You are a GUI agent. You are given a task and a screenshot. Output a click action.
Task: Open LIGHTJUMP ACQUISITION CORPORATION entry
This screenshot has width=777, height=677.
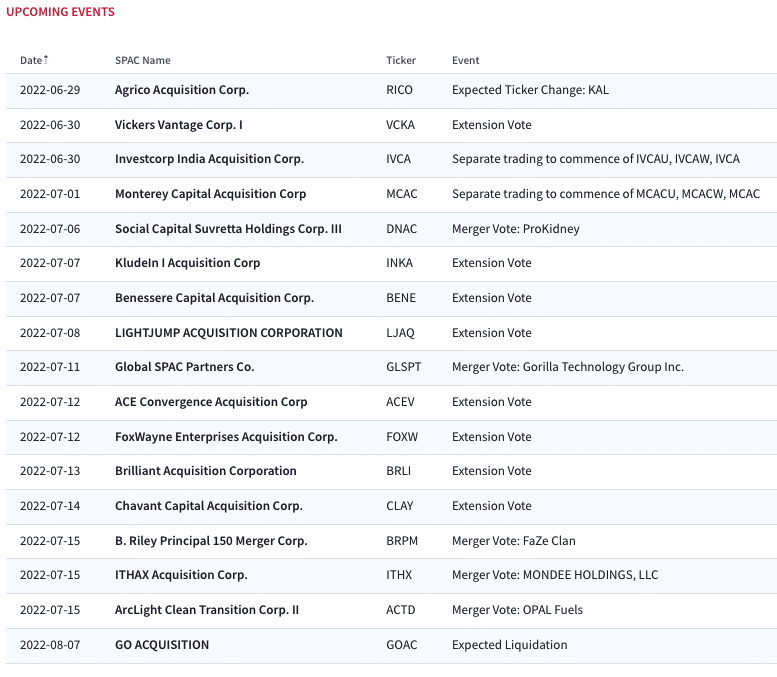click(x=228, y=333)
